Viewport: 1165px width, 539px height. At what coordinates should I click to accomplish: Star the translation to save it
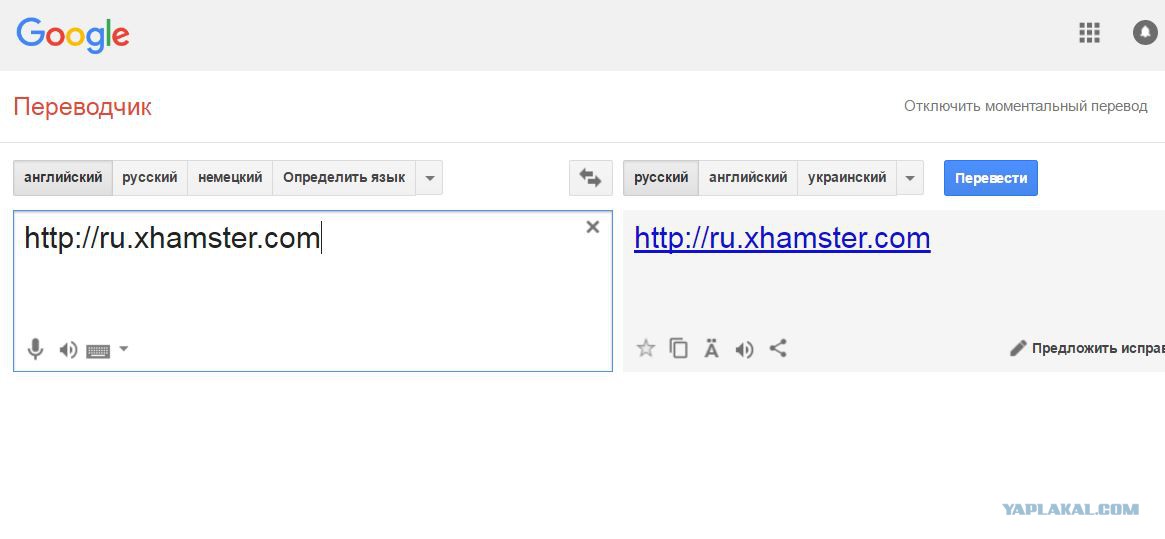pos(646,348)
